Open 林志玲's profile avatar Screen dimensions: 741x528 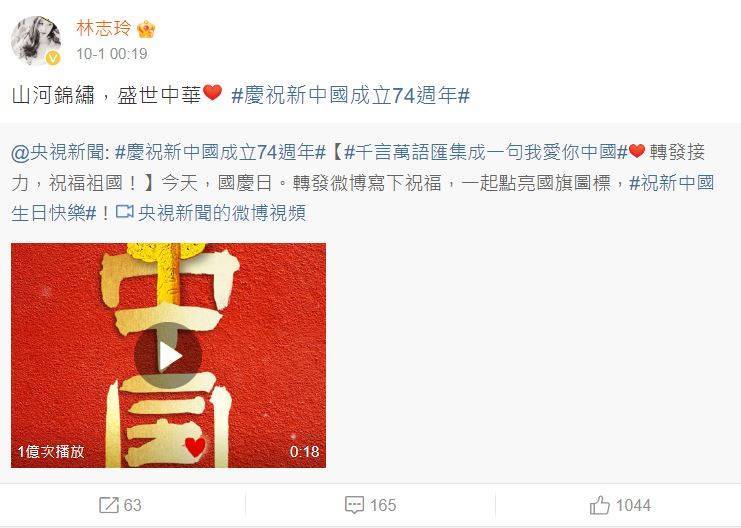pos(36,41)
